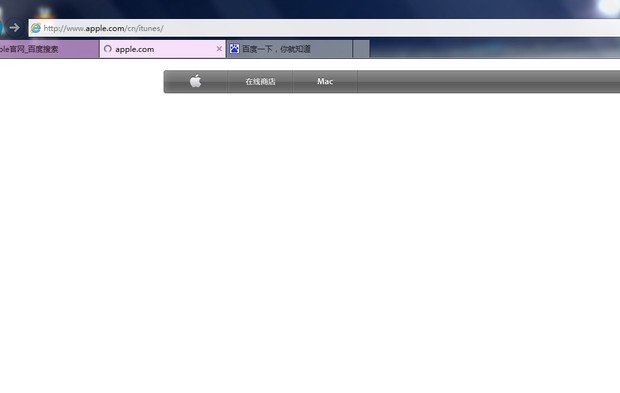This screenshot has width=620, height=393.
Task: Click the Baidu paw favicon on the third tab
Action: 234,49
